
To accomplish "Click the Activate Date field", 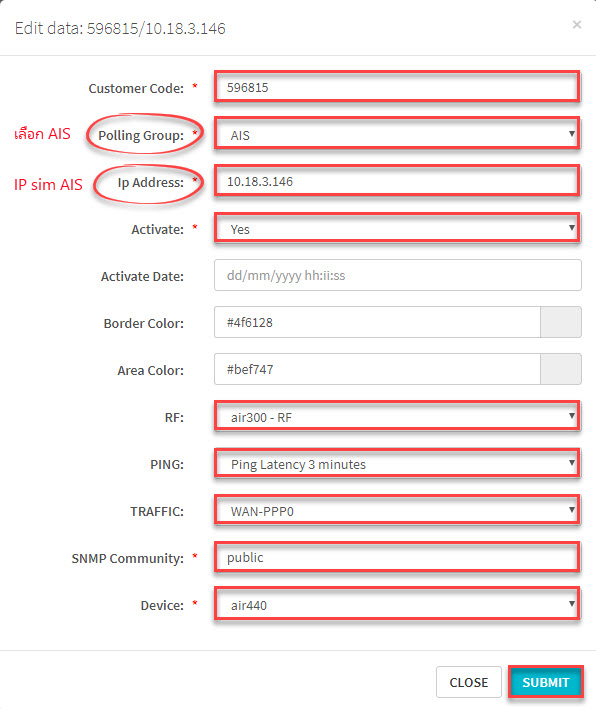I will [397, 275].
